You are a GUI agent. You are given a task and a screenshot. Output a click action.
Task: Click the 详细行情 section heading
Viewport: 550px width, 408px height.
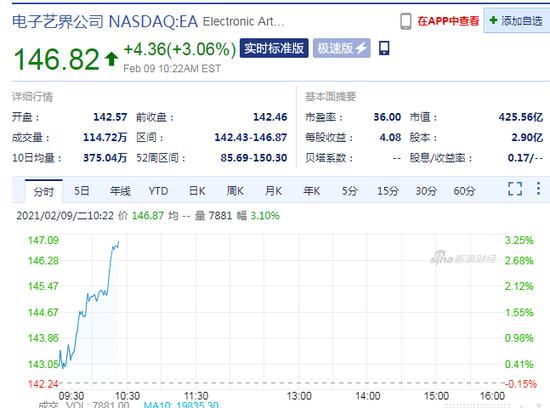click(x=32, y=96)
